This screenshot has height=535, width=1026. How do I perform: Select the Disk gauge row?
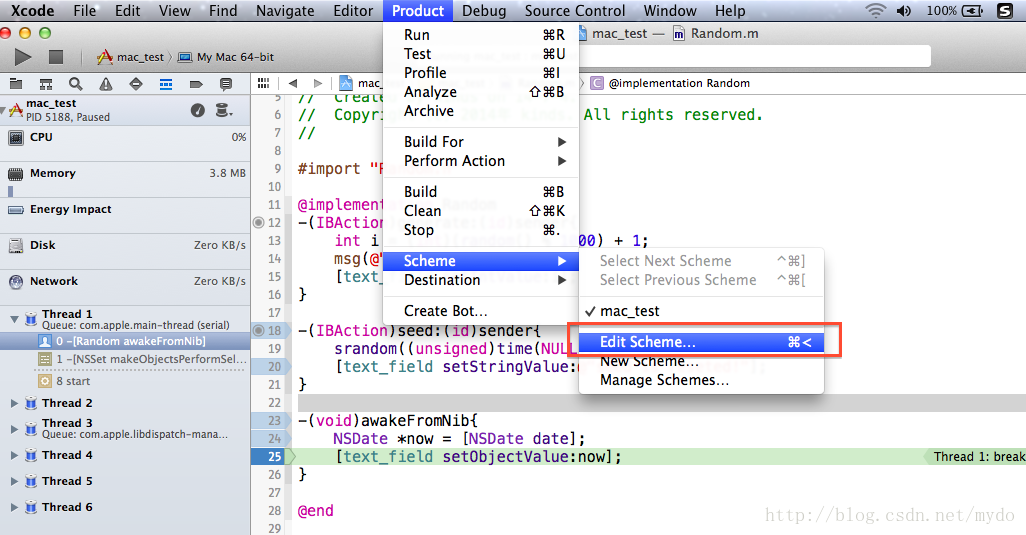[125, 252]
